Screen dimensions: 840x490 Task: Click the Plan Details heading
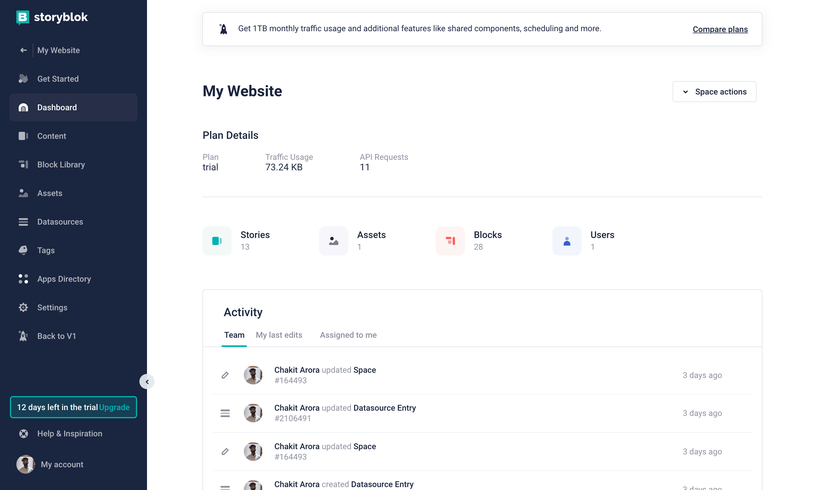coord(230,135)
